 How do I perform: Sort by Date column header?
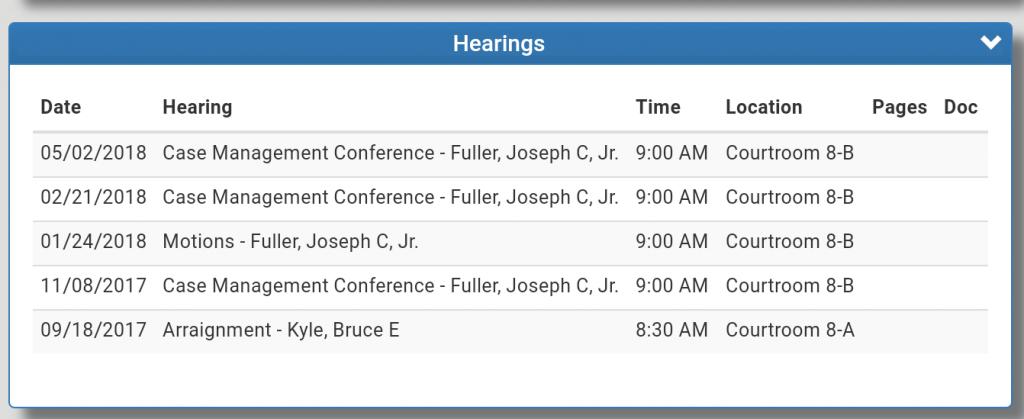click(x=61, y=107)
